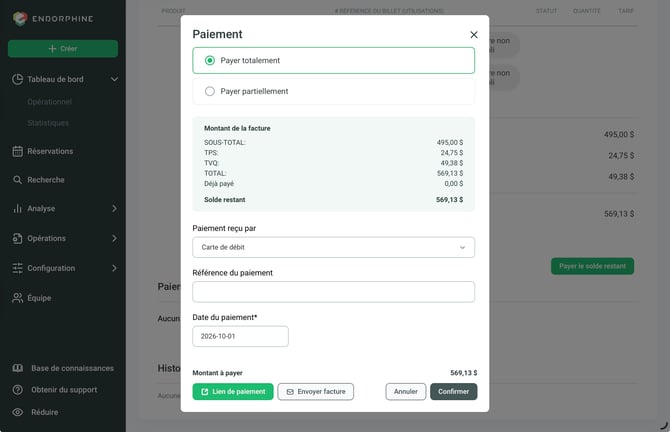Image resolution: width=670 pixels, height=432 pixels.
Task: Click the Confirmer button
Action: (453, 392)
